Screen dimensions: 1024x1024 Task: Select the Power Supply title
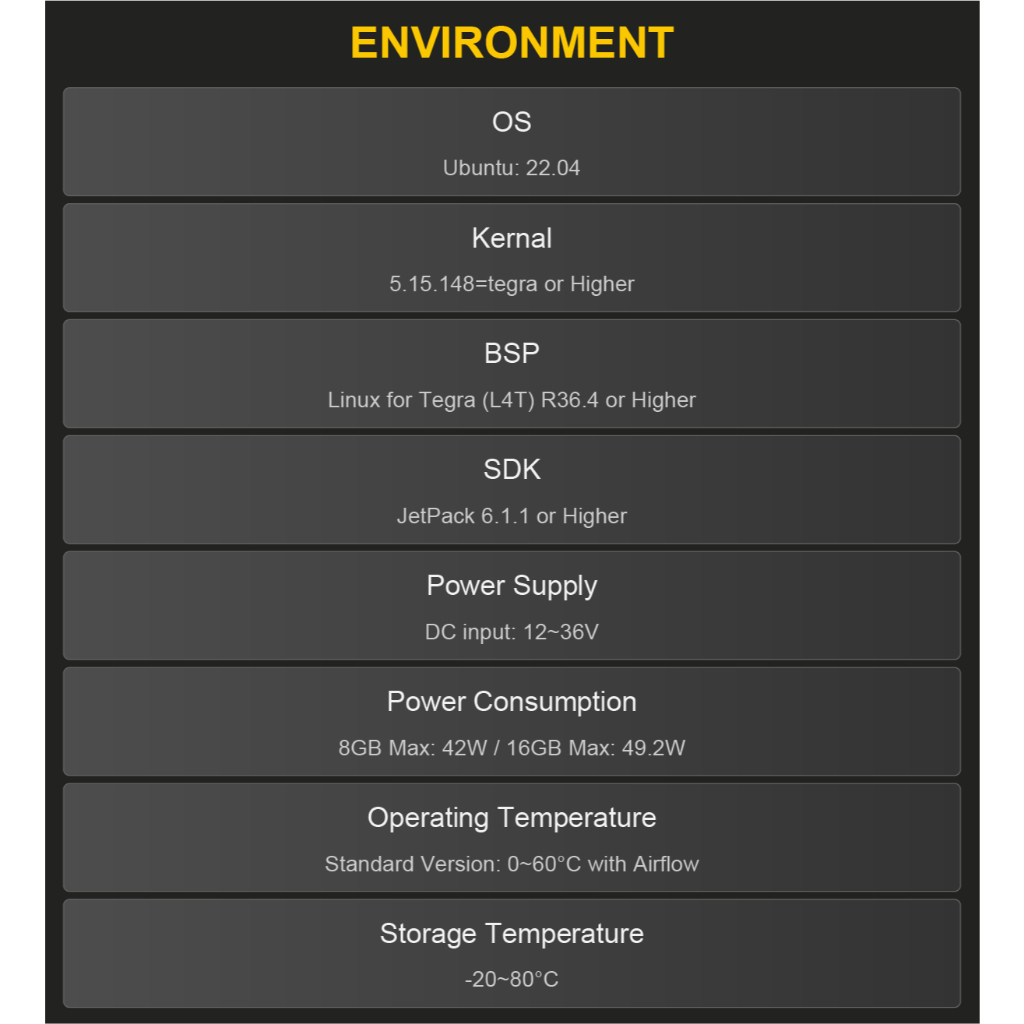[x=512, y=586]
